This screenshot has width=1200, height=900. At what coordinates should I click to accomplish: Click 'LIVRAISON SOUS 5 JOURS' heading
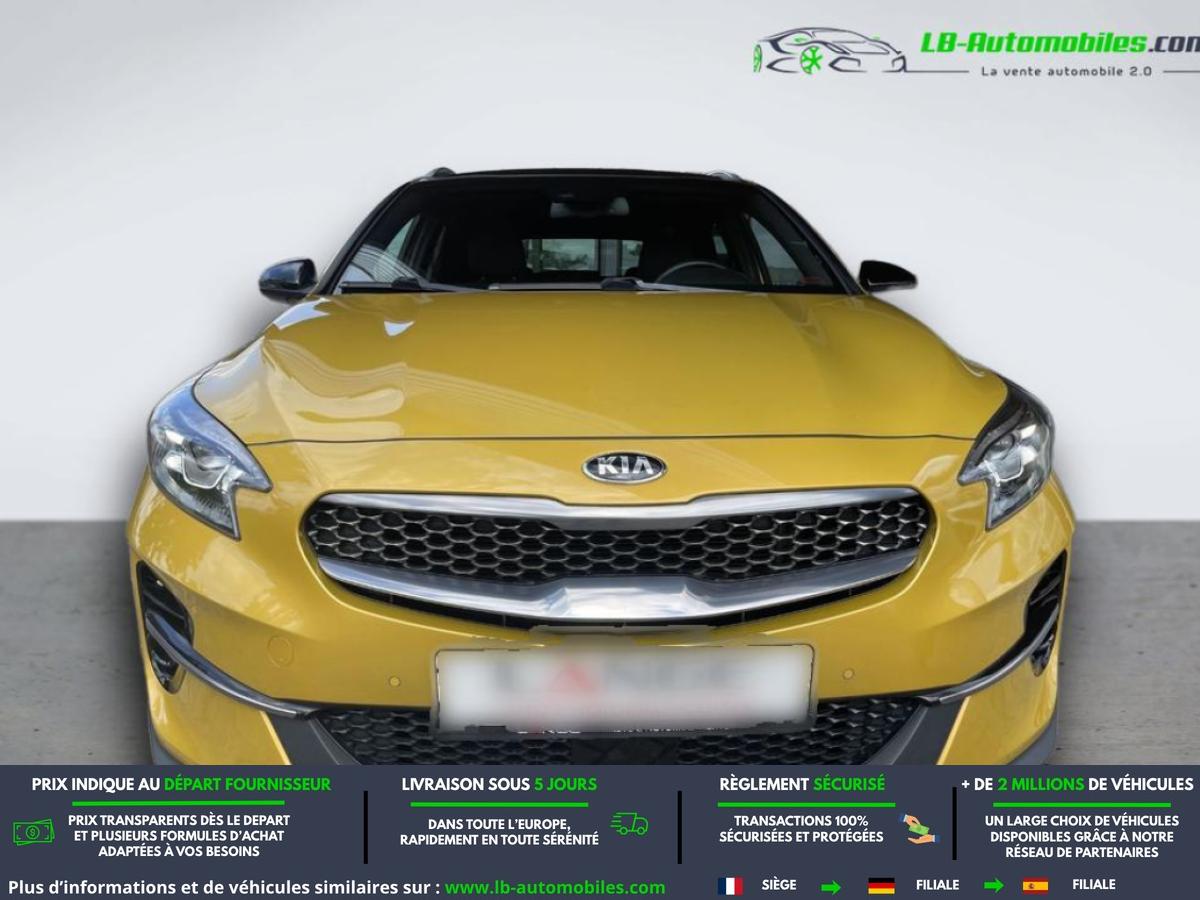pyautogui.click(x=499, y=785)
